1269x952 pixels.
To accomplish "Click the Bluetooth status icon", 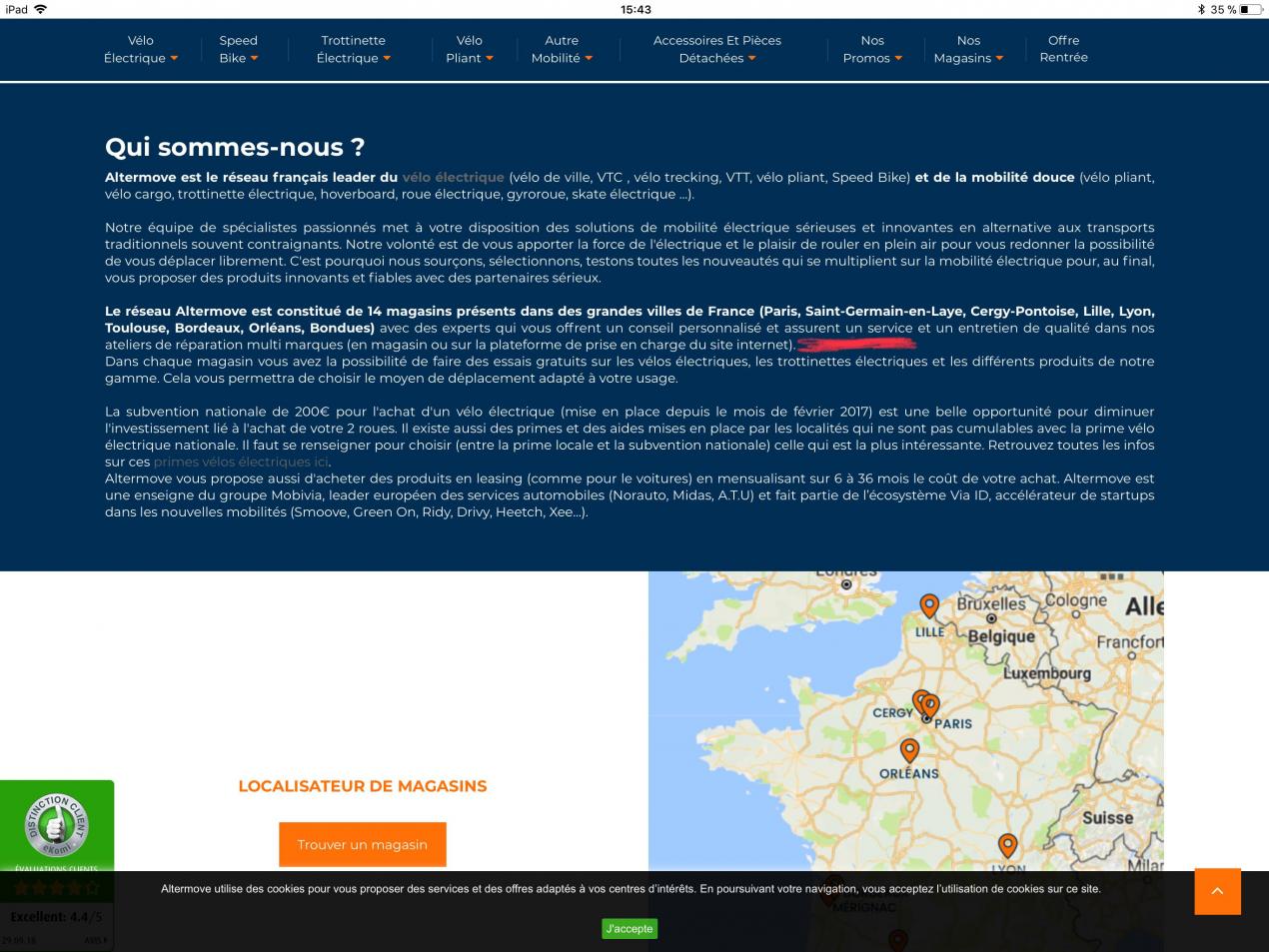I will [x=1202, y=9].
